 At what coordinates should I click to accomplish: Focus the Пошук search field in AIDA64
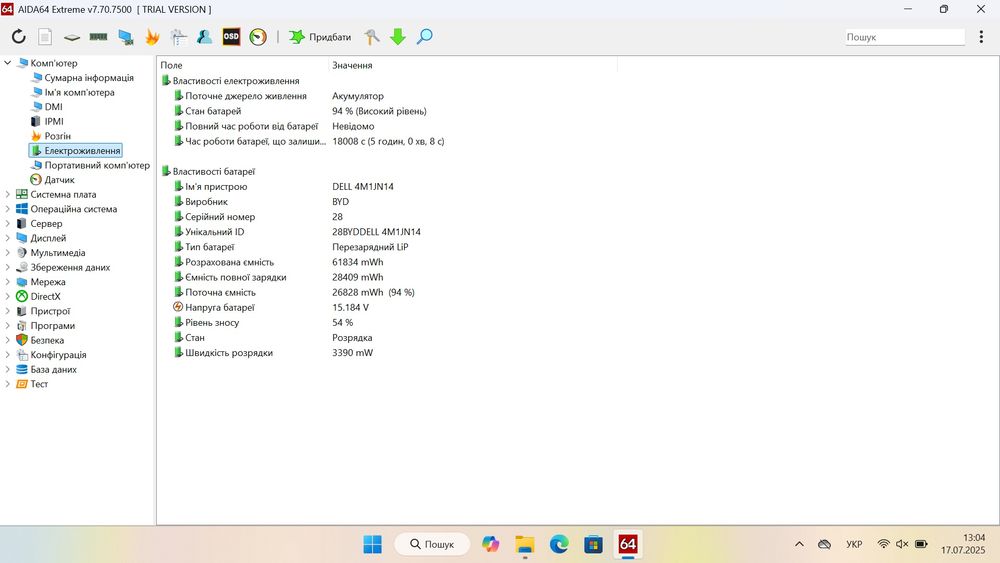(x=904, y=37)
